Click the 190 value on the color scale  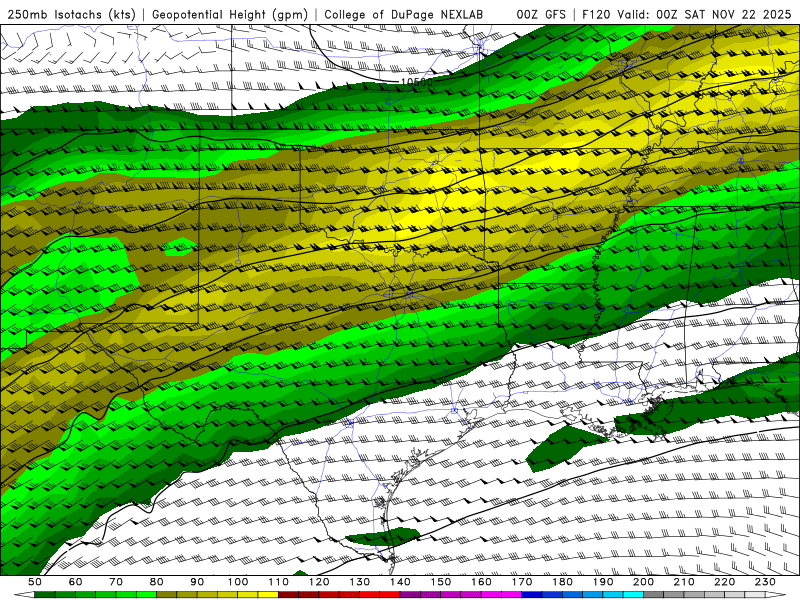[x=603, y=582]
